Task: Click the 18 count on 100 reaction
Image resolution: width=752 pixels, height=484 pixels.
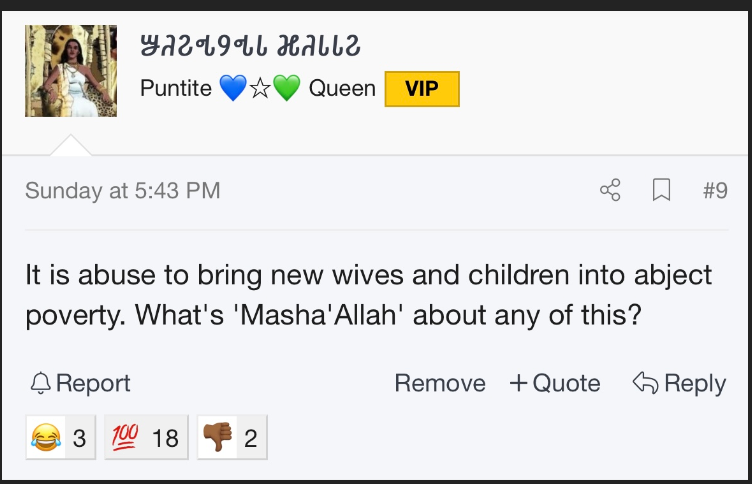Action: [165, 437]
